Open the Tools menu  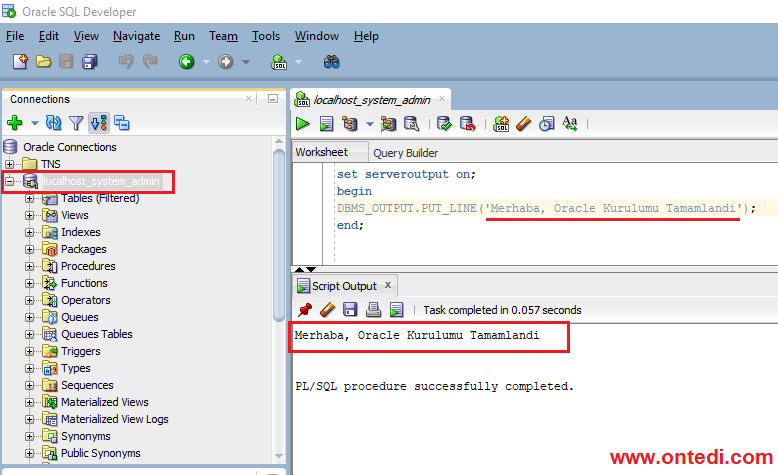(x=266, y=36)
